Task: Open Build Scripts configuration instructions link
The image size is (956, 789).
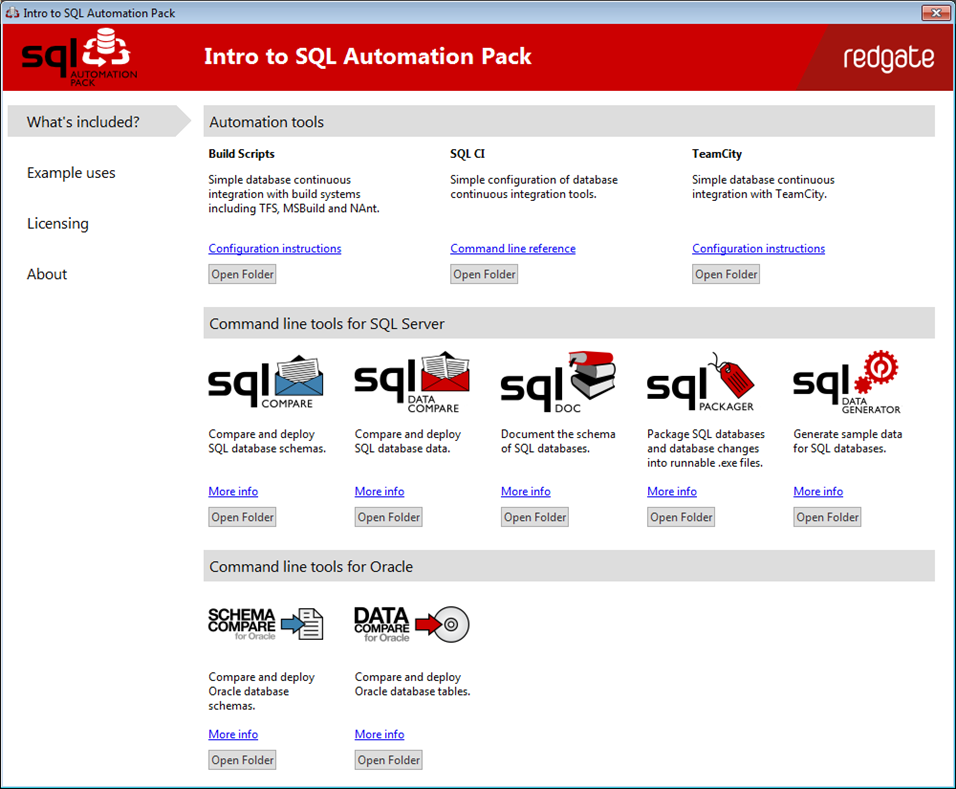Action: point(275,249)
